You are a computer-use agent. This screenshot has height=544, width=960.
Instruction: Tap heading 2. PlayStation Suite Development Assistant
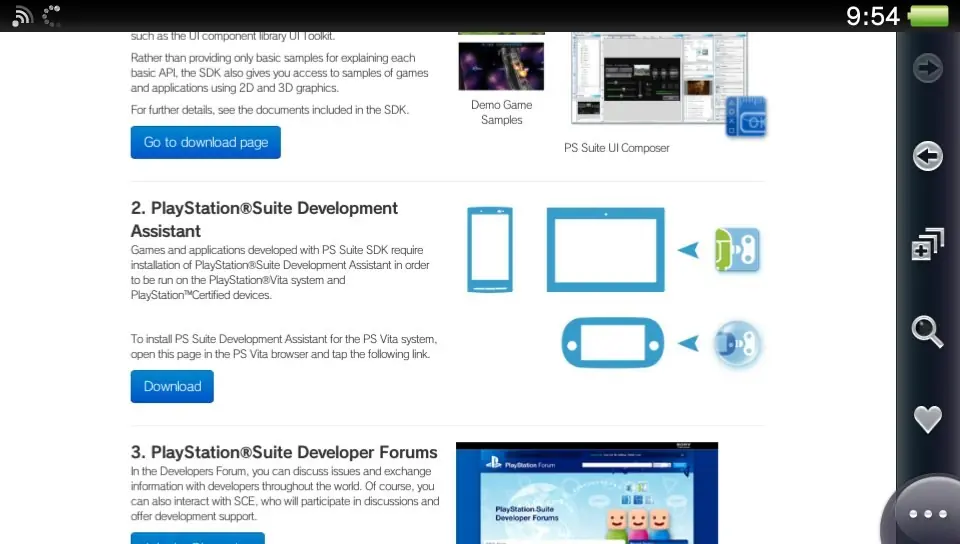264,219
